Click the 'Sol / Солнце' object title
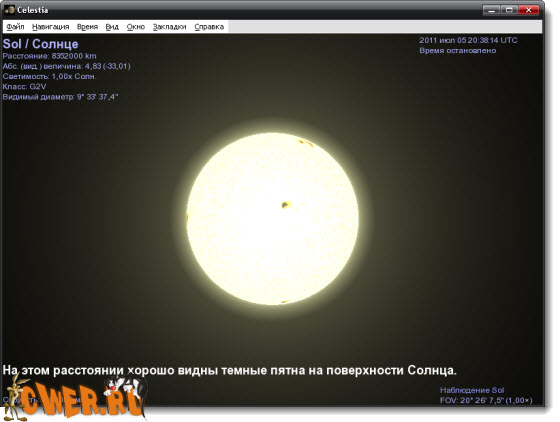The height and width of the screenshot is (422, 560). 40,44
